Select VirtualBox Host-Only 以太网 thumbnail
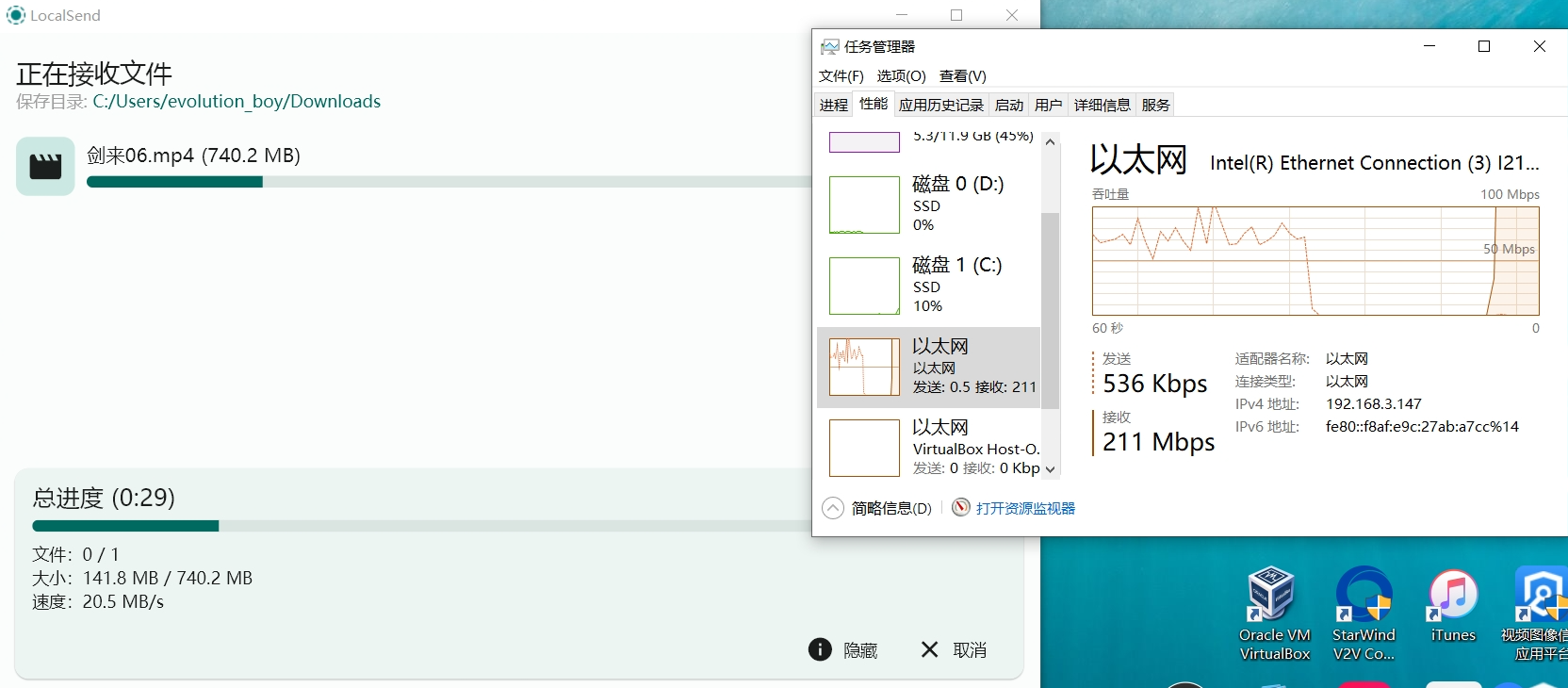Viewport: 1568px width, 688px height. coord(864,448)
